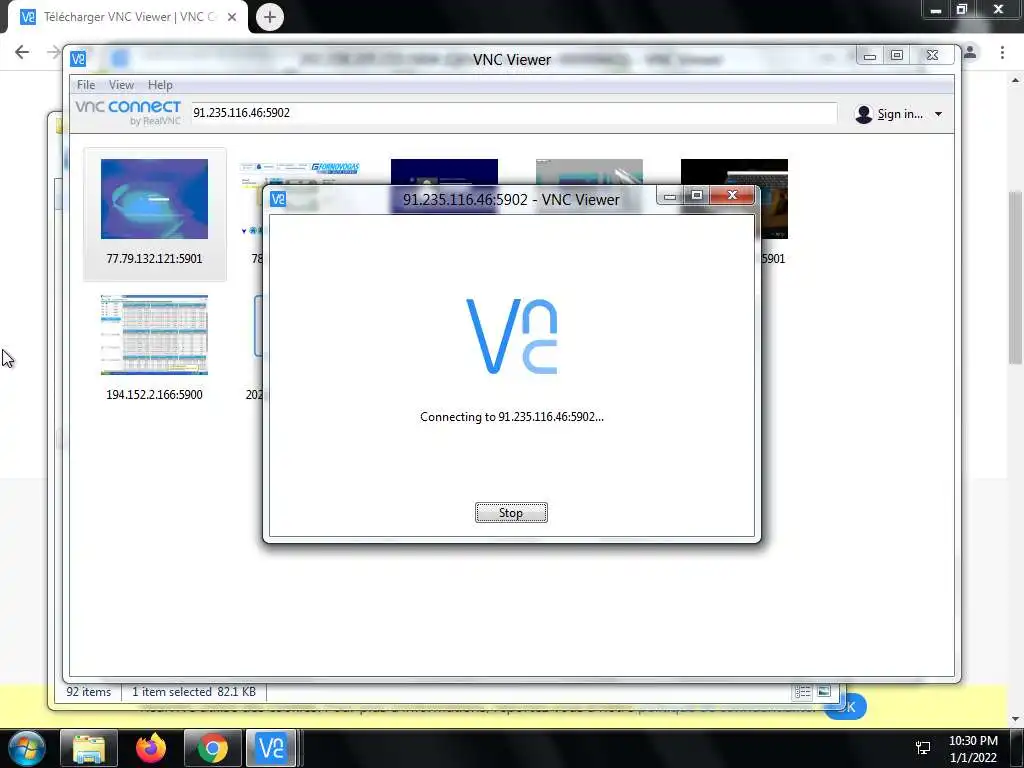This screenshot has width=1024, height=768.
Task: Open Firefox from the taskbar
Action: coord(151,748)
